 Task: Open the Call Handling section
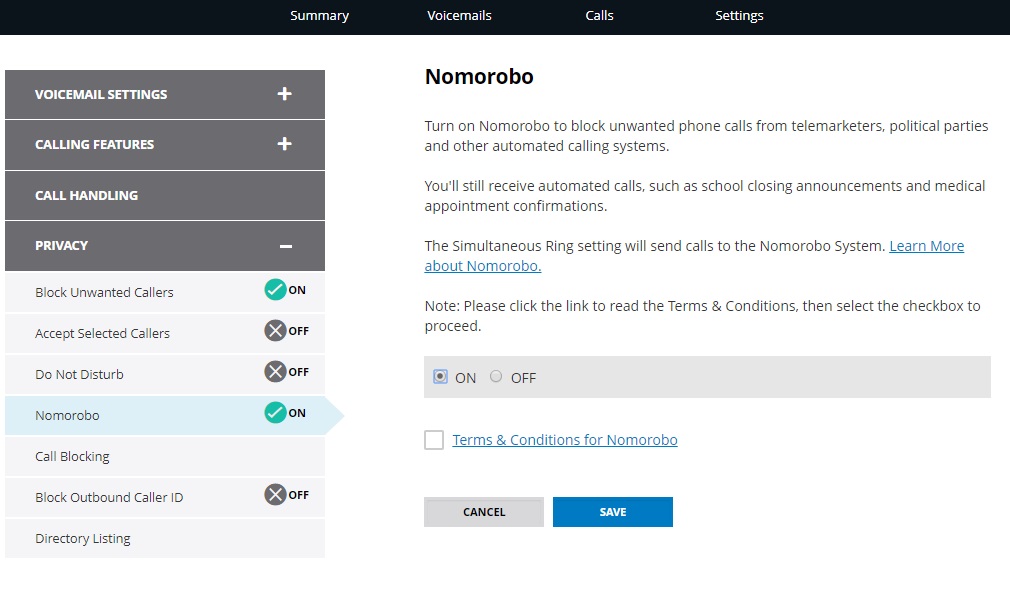(165, 196)
